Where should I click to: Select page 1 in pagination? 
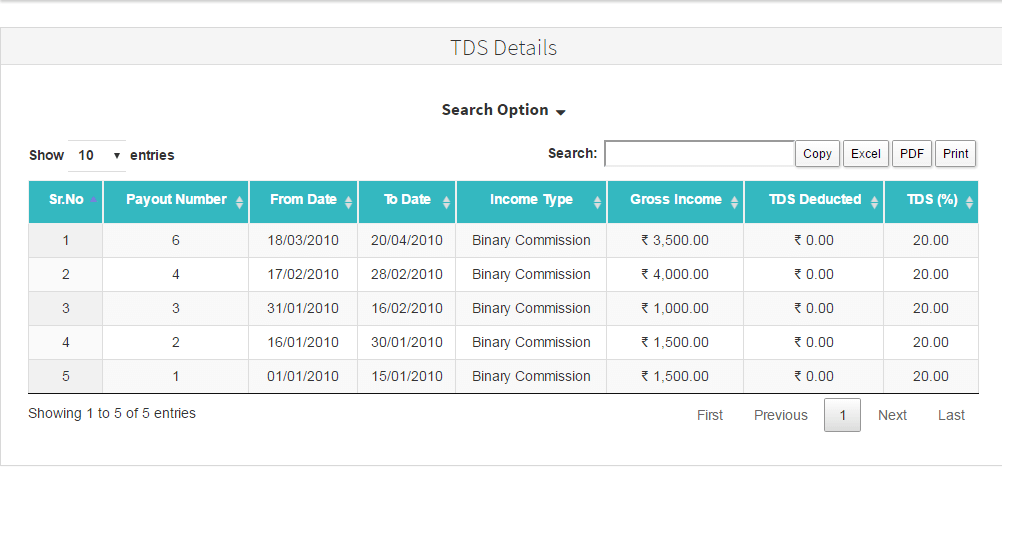pyautogui.click(x=842, y=415)
